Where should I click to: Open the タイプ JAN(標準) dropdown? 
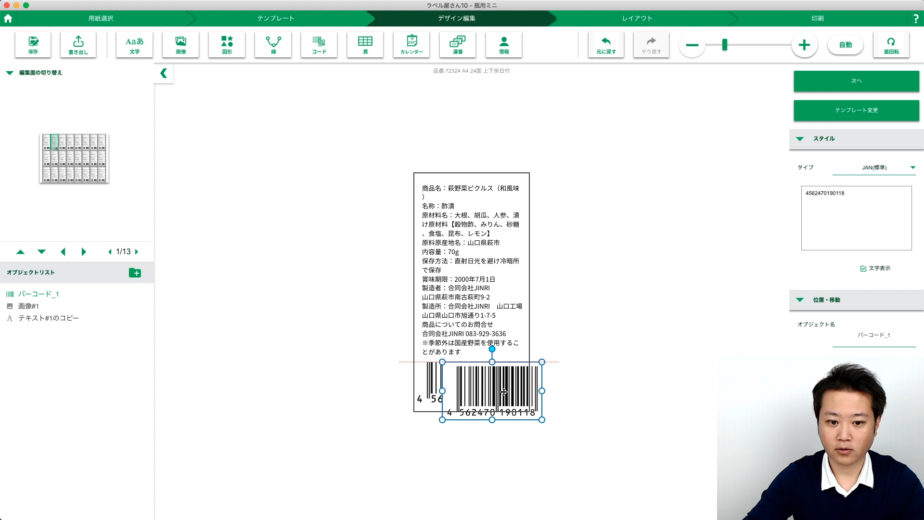click(912, 168)
